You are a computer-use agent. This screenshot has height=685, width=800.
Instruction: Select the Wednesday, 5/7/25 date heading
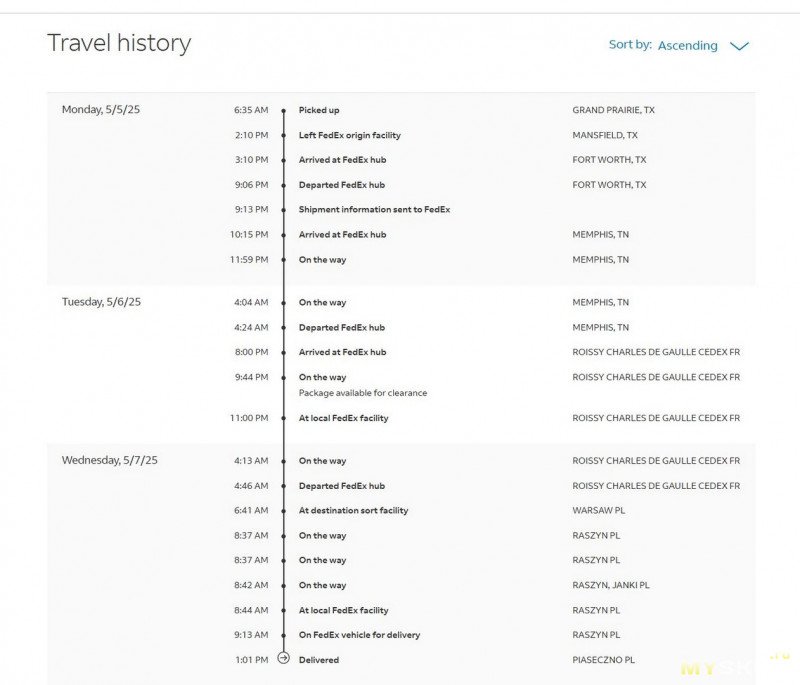pos(109,460)
